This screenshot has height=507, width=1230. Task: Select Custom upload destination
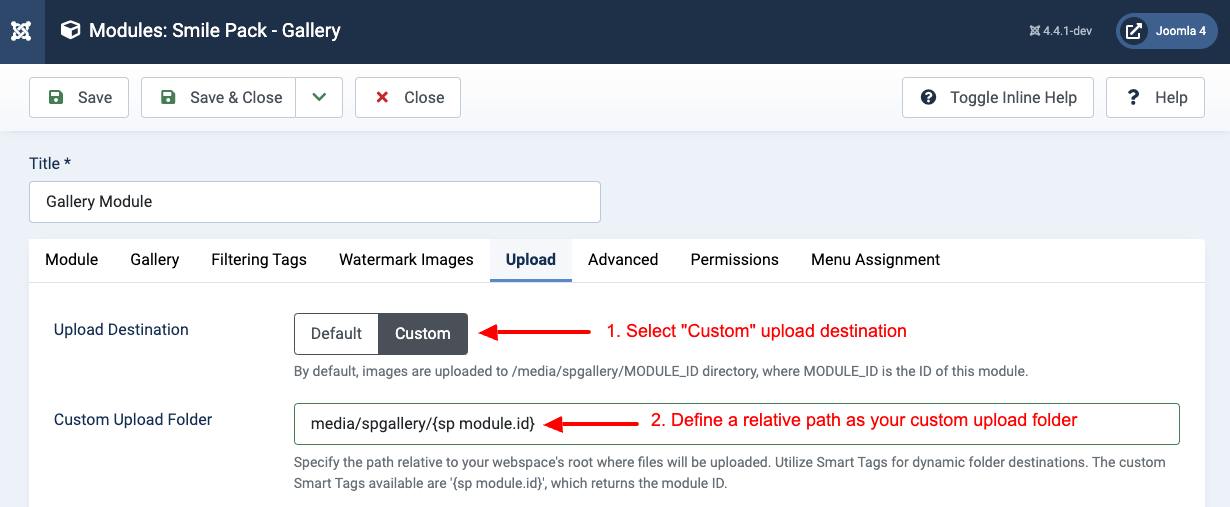423,334
